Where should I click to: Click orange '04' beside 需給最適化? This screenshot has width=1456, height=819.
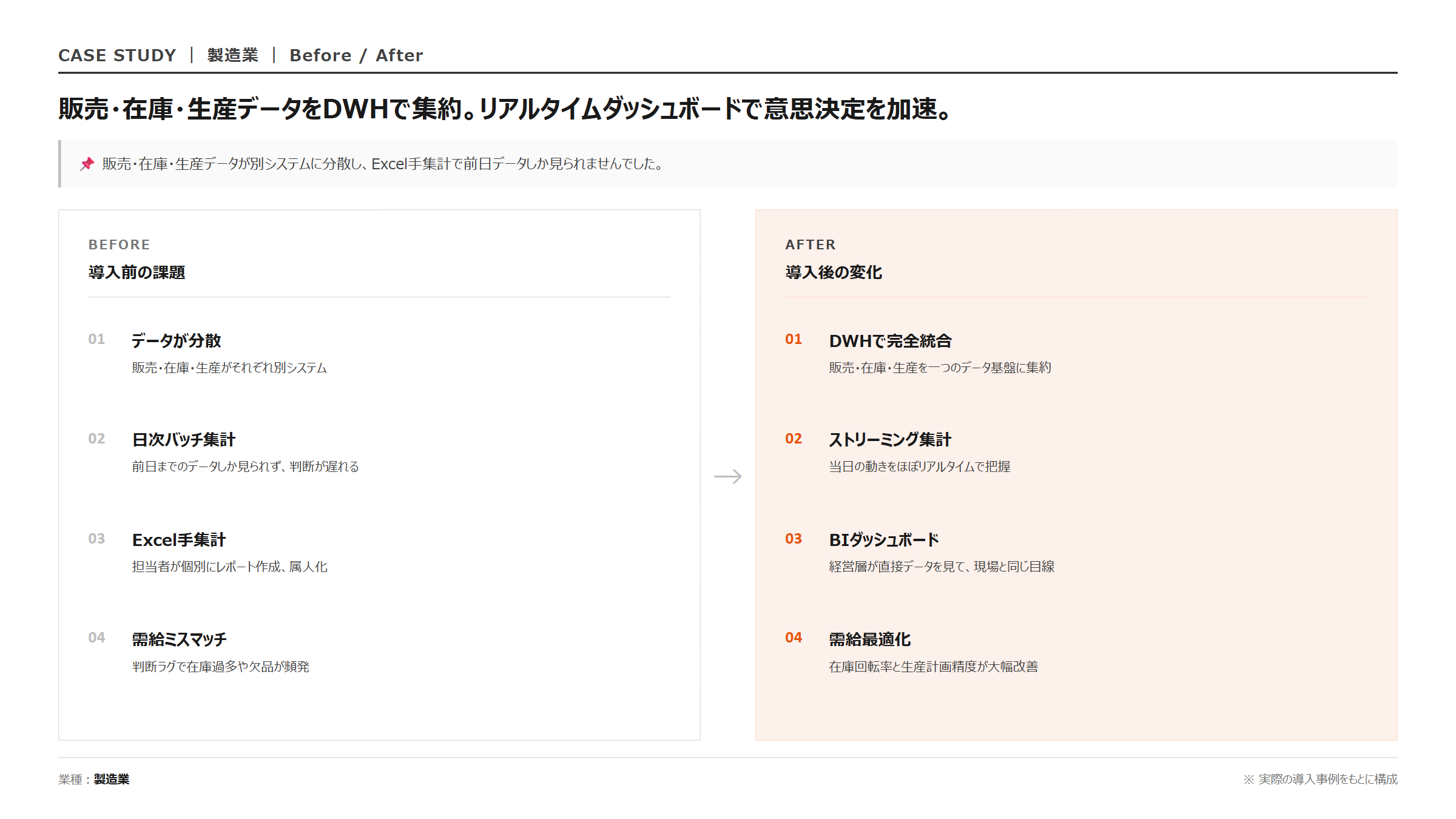tap(794, 638)
